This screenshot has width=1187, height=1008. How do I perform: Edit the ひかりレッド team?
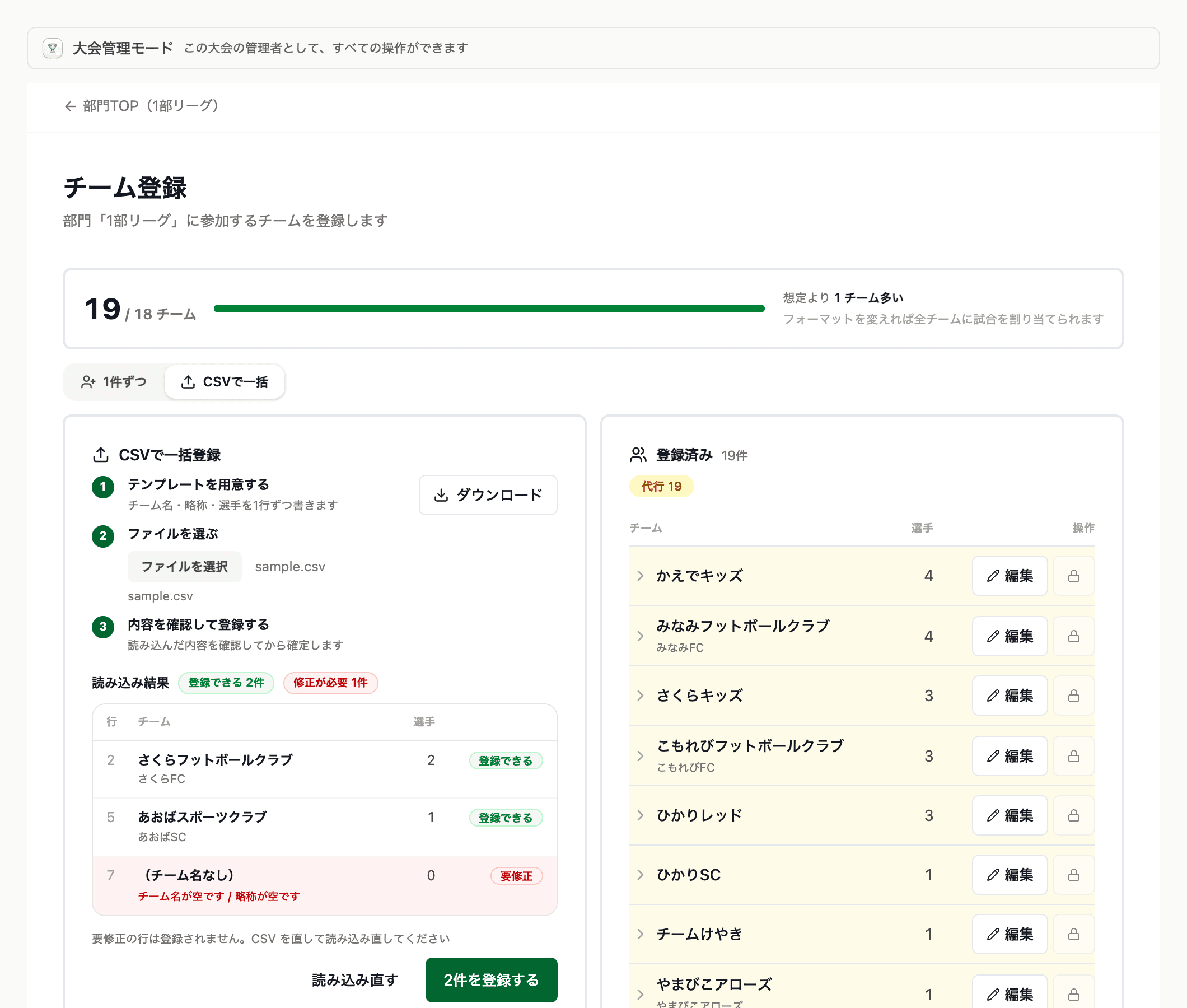tap(1010, 815)
